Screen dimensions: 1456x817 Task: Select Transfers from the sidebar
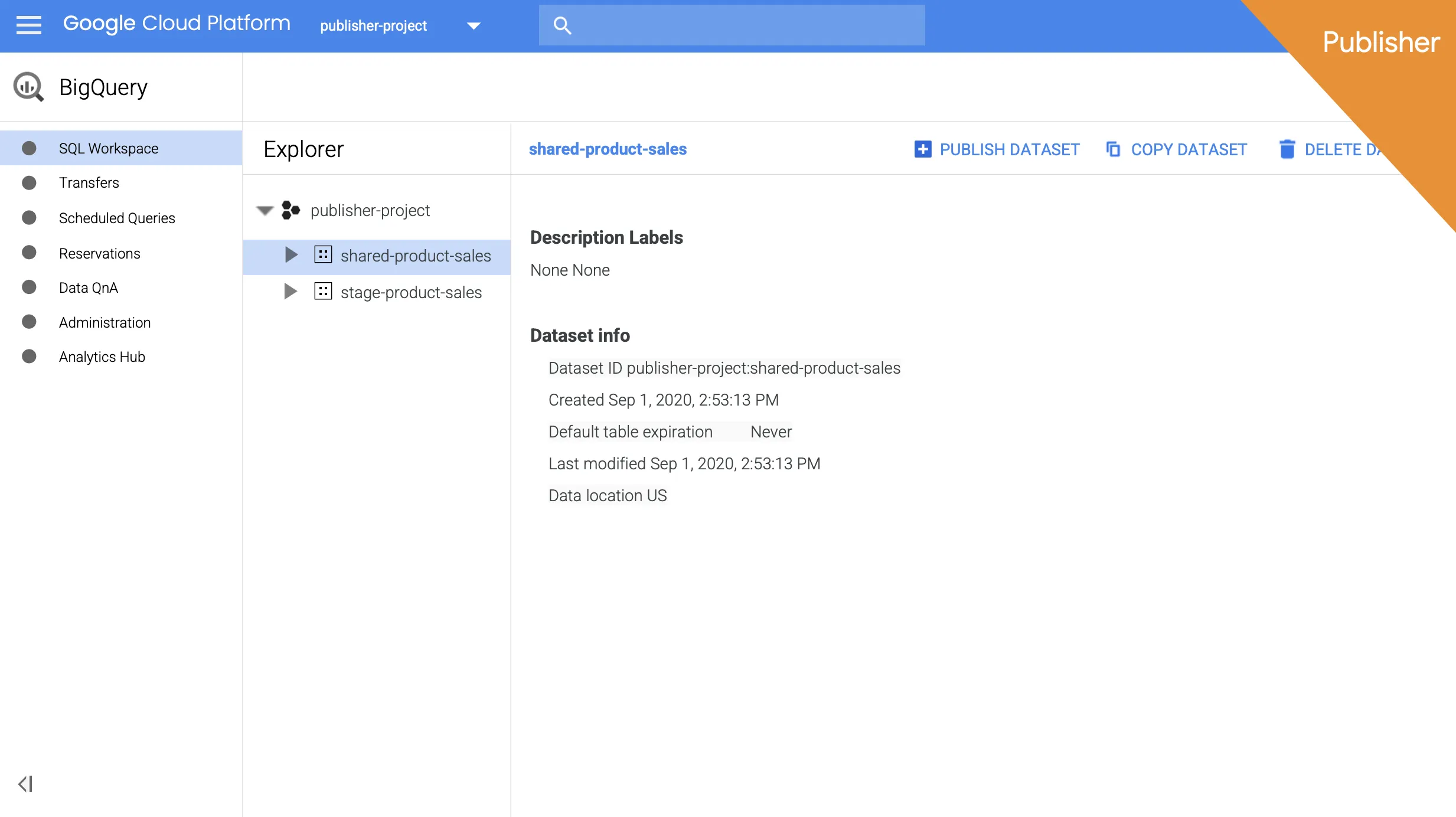coord(89,183)
